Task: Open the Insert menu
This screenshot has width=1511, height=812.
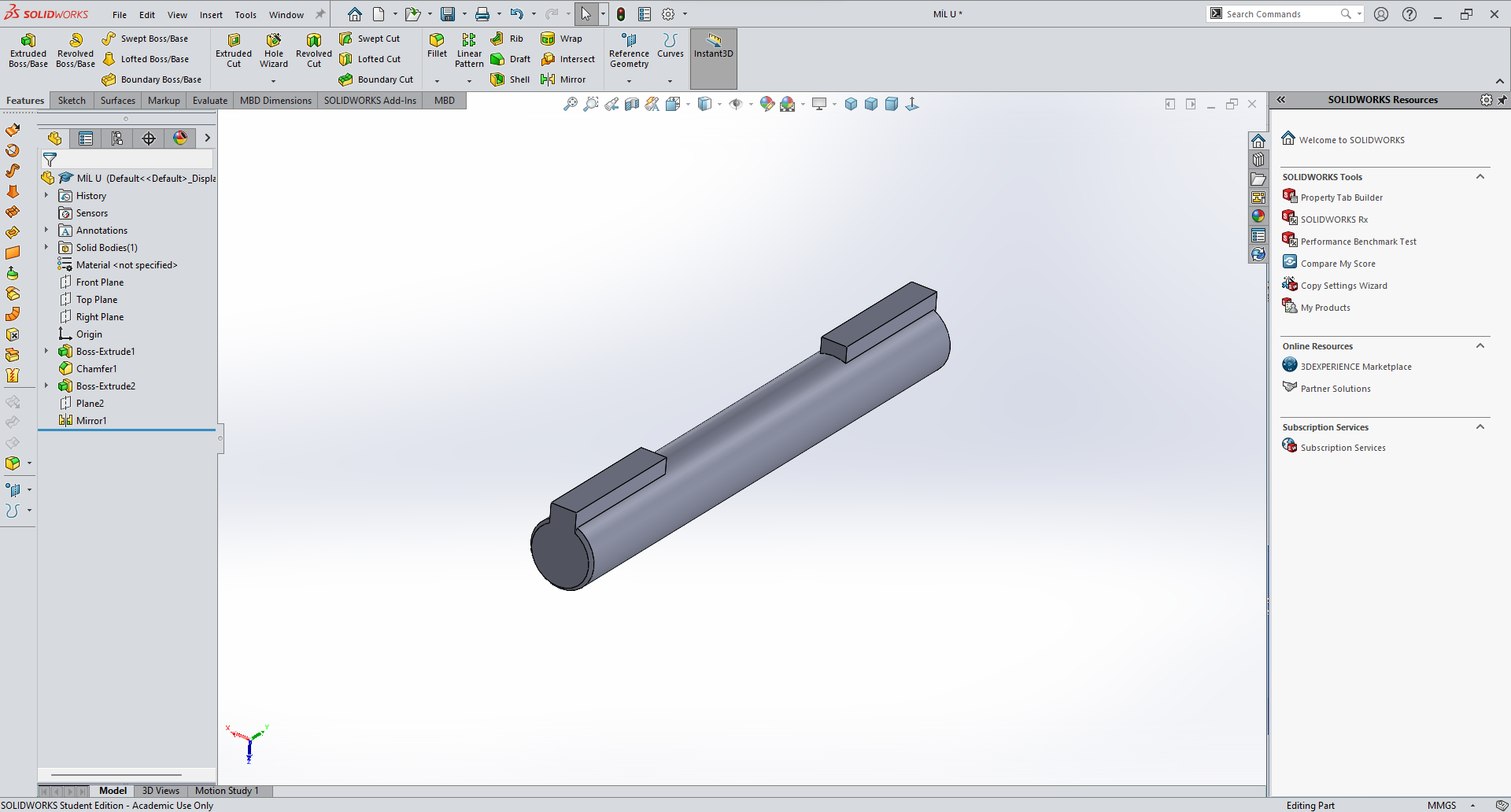Action: (x=211, y=15)
